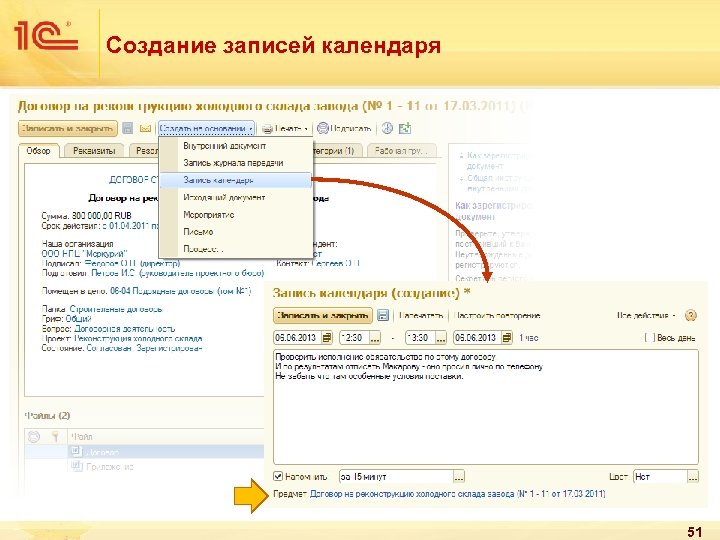This screenshot has width=720, height=540.
Task: Click the end date field 06.06.2013
Action: click(x=477, y=338)
